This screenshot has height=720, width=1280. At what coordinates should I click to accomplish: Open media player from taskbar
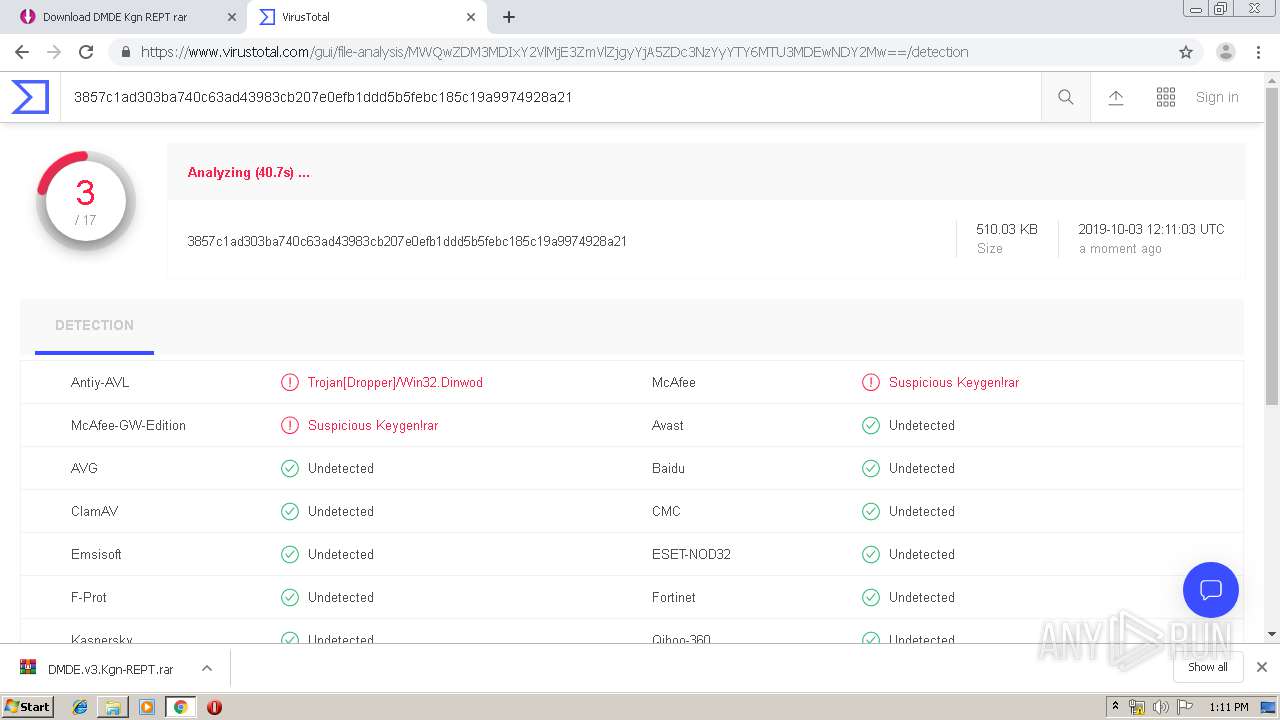(x=147, y=707)
